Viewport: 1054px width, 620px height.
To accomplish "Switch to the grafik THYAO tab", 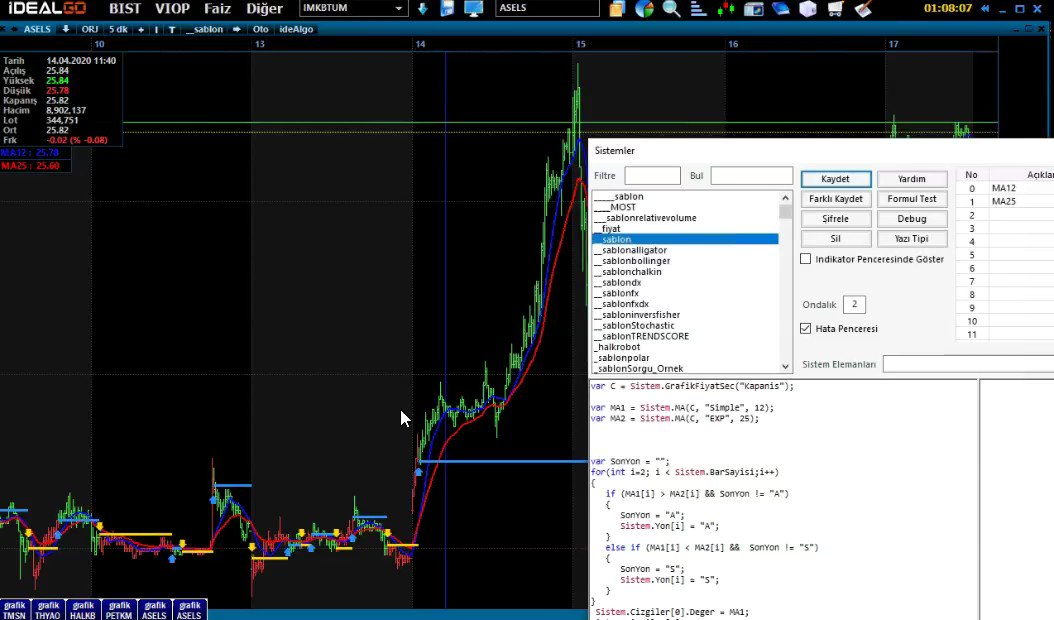I will tap(48, 610).
